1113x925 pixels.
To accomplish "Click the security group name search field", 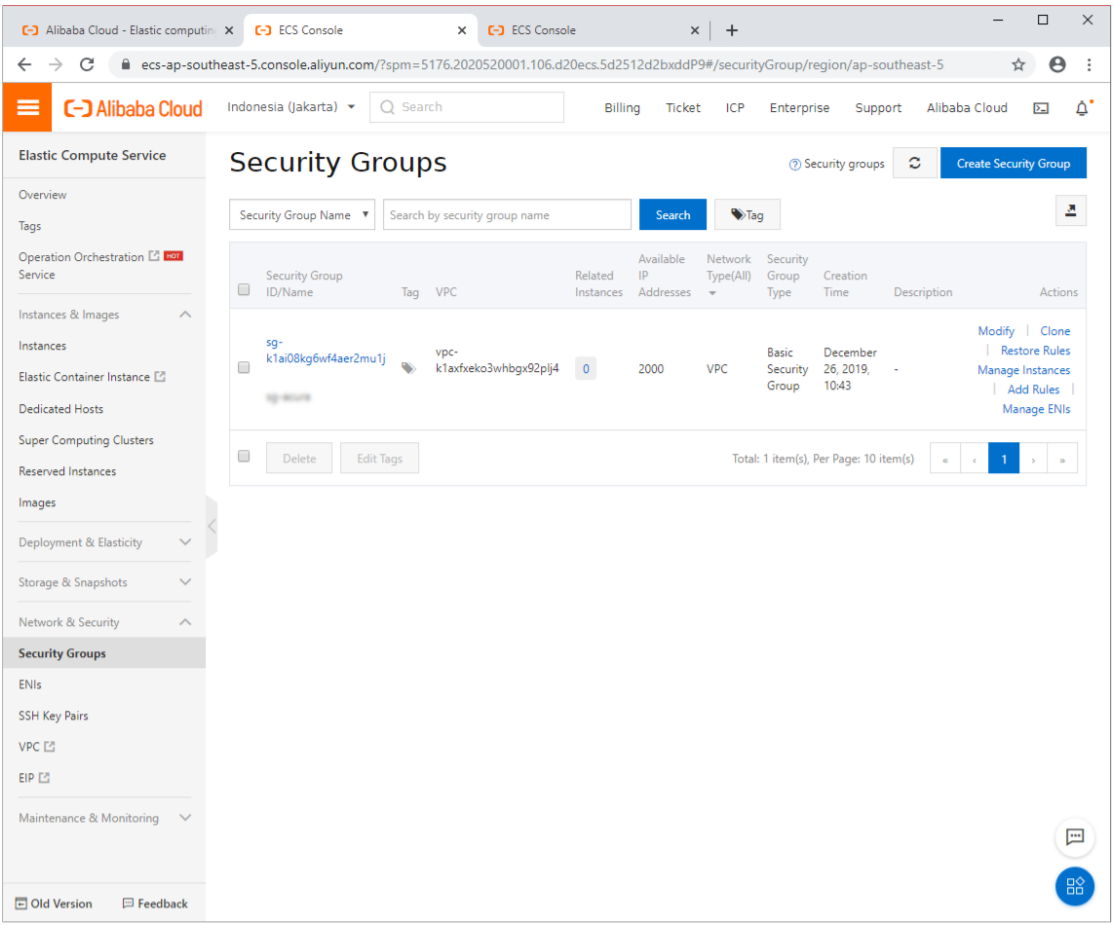I will (507, 215).
